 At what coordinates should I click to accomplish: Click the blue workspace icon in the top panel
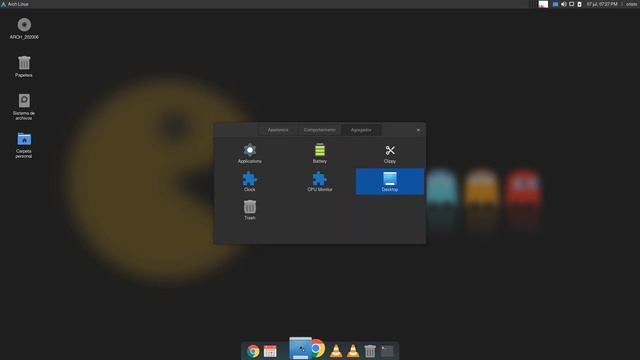coord(555,4)
